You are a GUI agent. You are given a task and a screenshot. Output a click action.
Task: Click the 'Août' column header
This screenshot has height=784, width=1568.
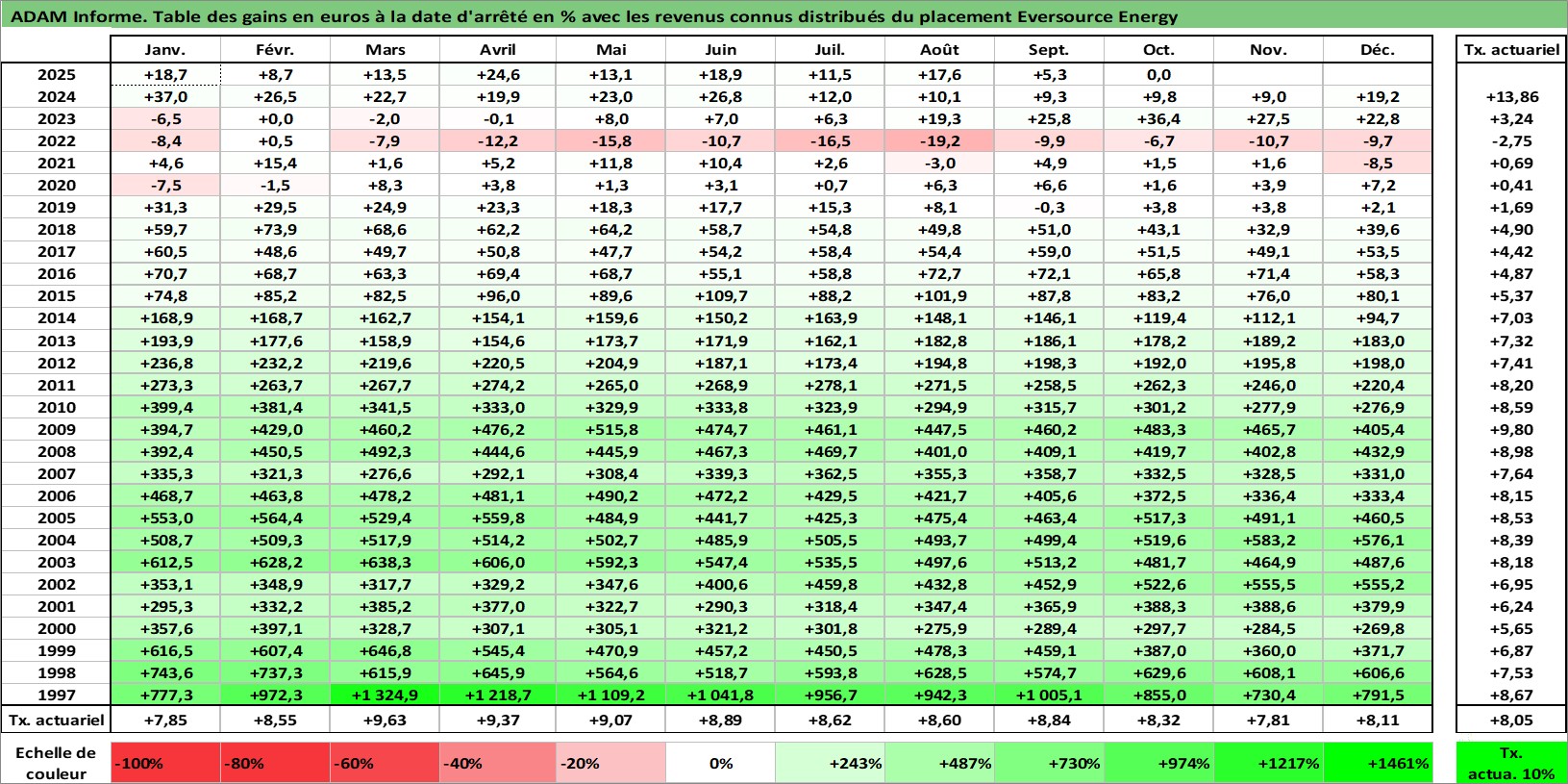point(939,50)
